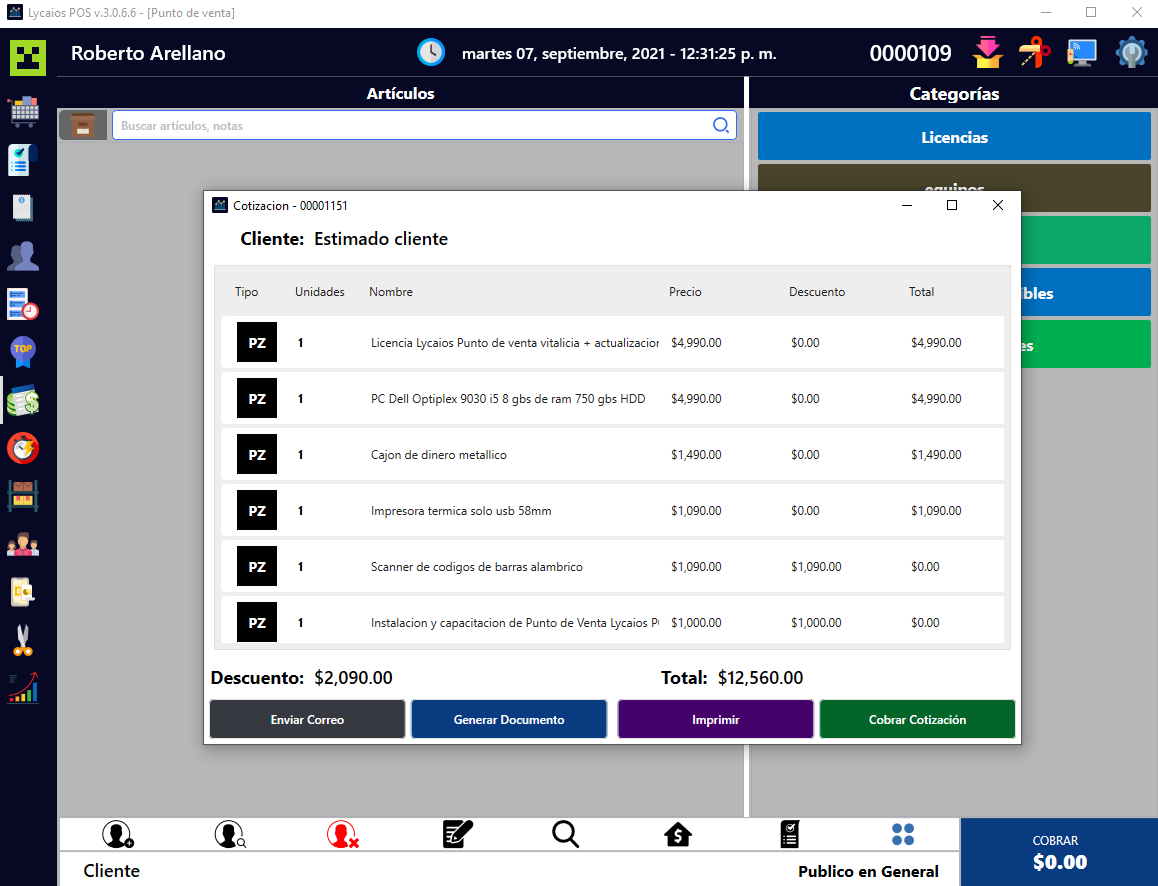Select the Cajon de dinero metallico row
The image size is (1158, 886).
point(612,455)
